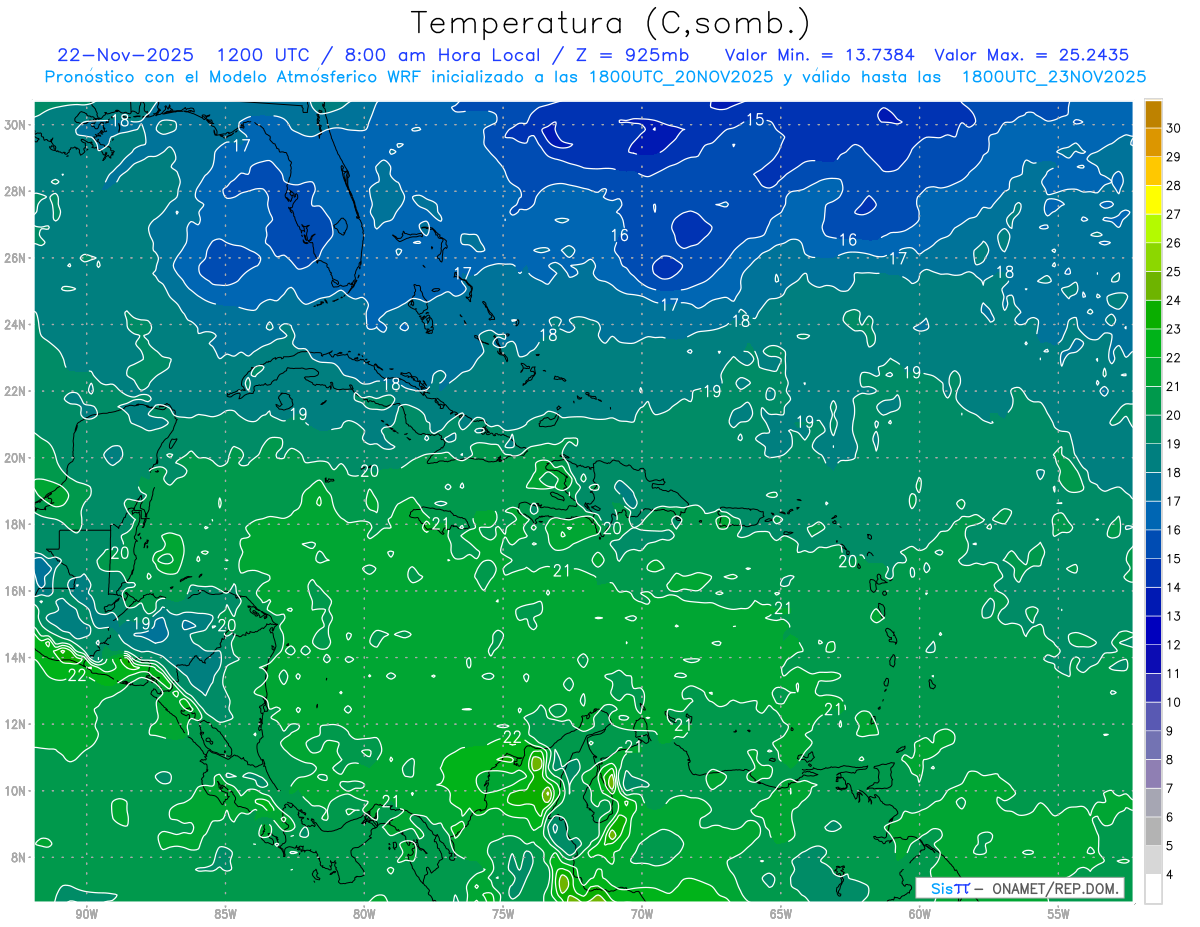Click the '90W' longitude axis label

(86, 914)
